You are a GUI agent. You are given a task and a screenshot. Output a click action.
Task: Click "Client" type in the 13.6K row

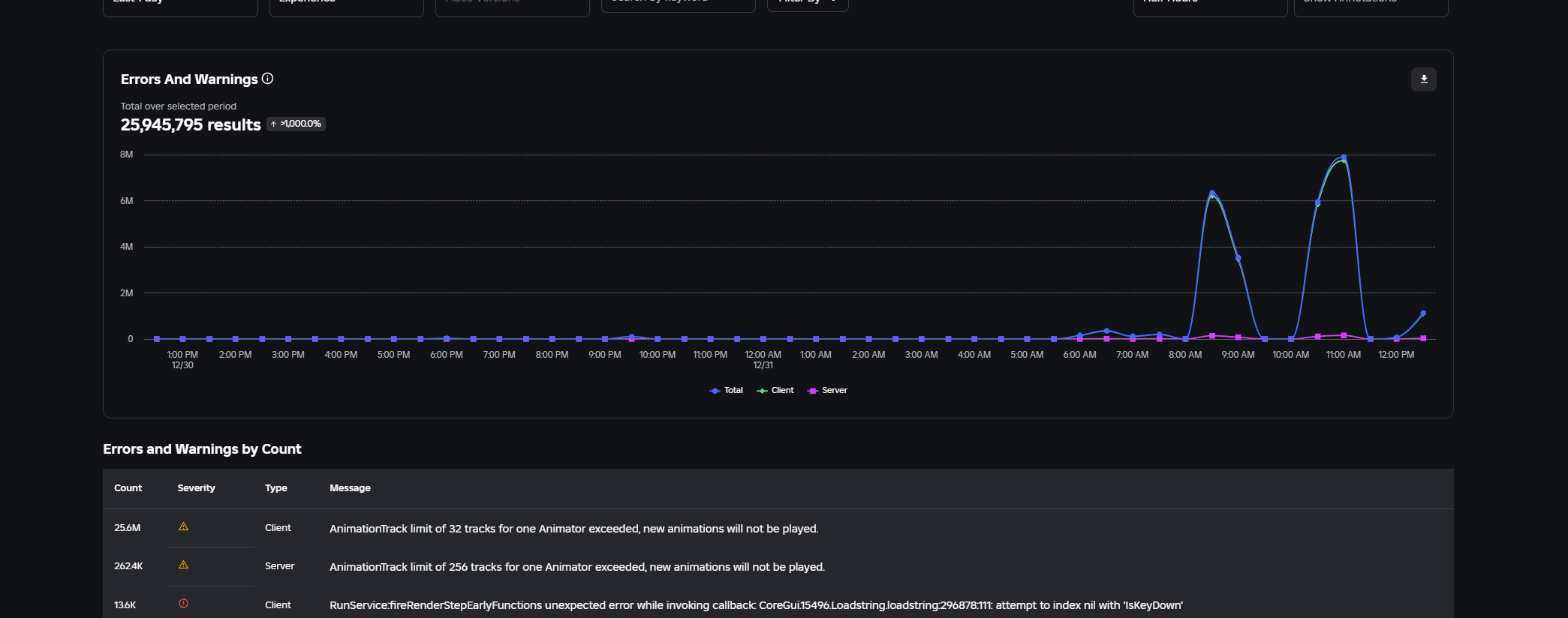click(x=278, y=605)
